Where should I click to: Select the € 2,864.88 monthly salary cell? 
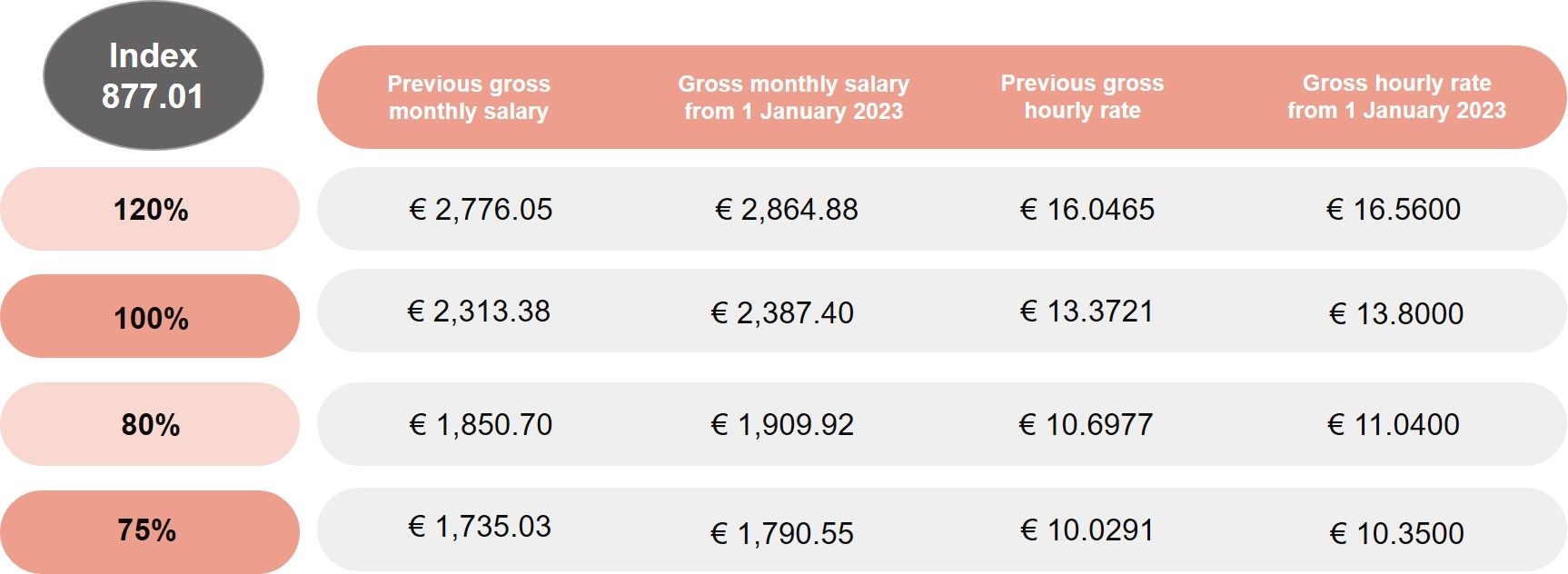(787, 210)
